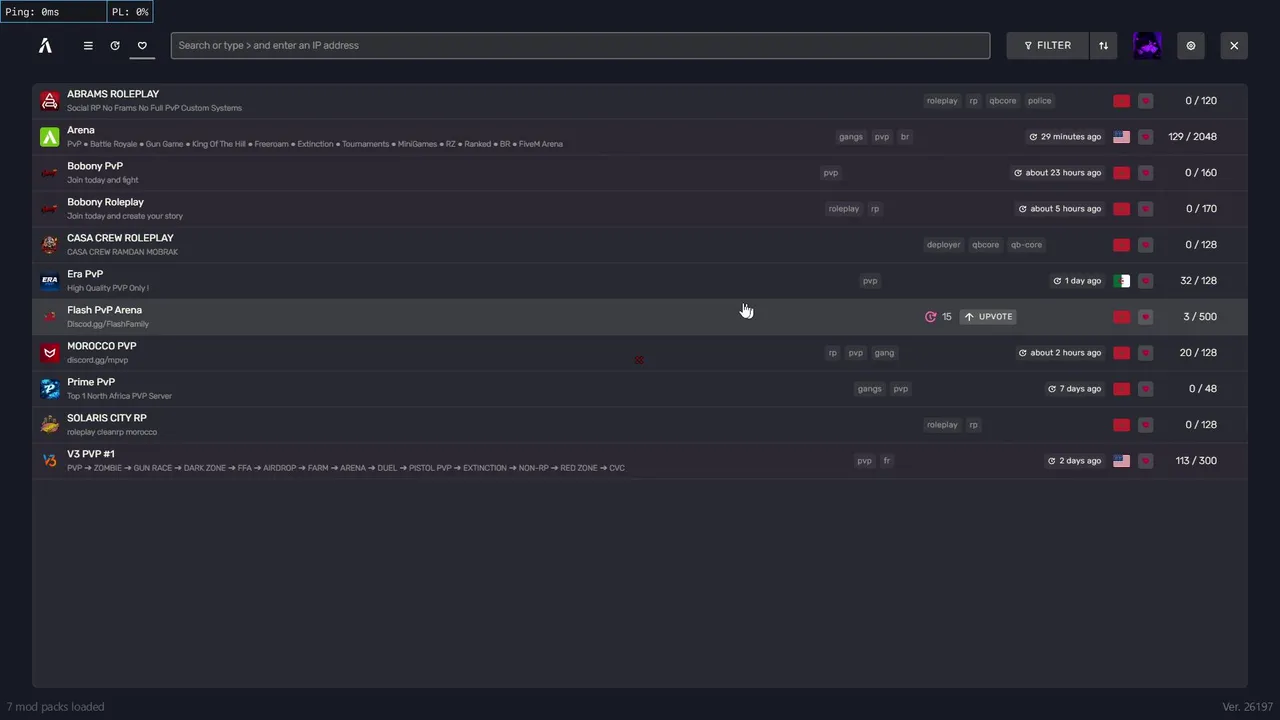This screenshot has height=720, width=1280.
Task: Open the purple user avatar
Action: 1147,45
